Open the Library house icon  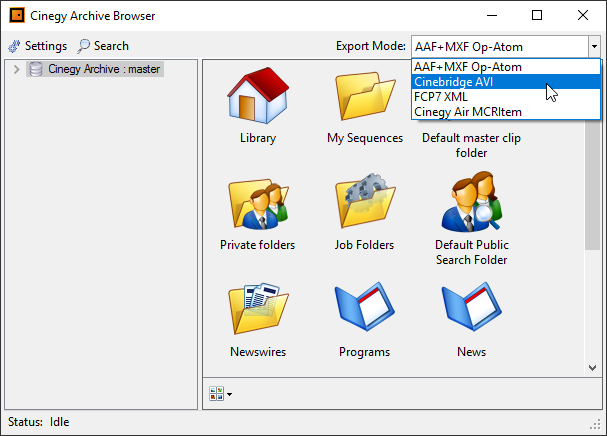click(x=258, y=96)
